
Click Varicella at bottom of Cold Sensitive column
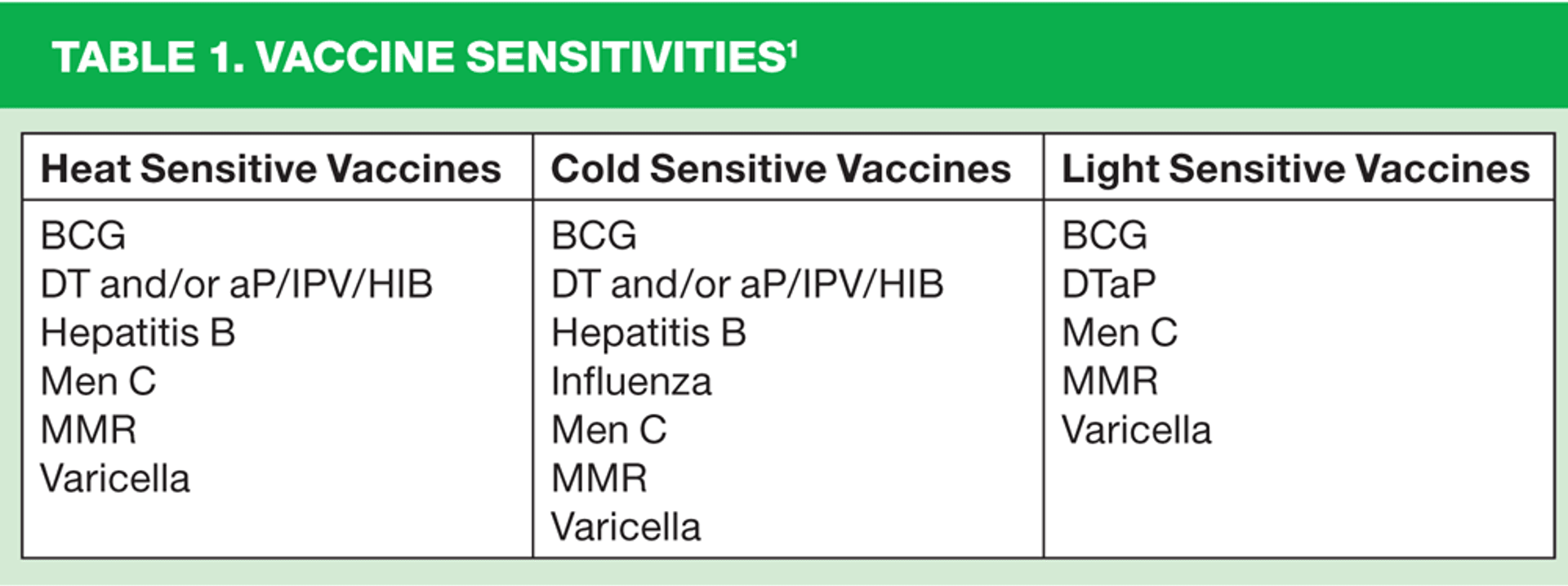pyautogui.click(x=626, y=527)
